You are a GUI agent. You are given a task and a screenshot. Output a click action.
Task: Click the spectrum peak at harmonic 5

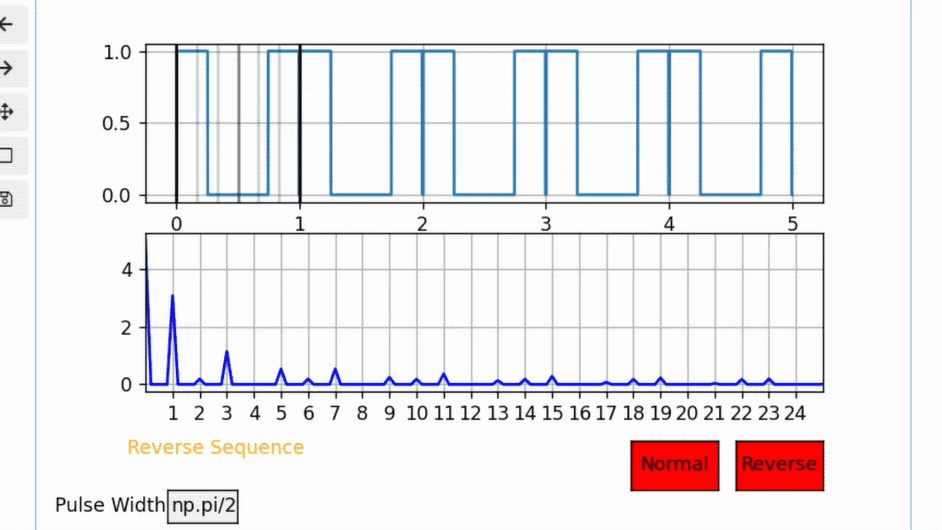pos(281,370)
